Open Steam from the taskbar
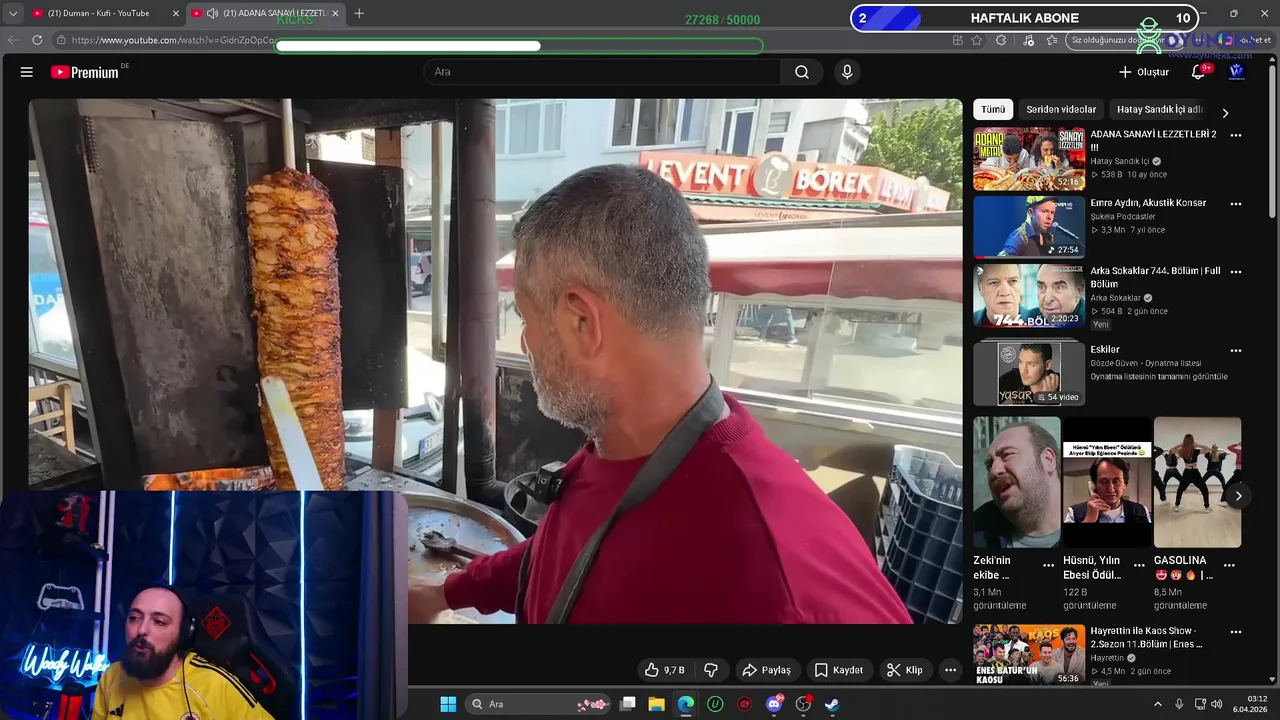The image size is (1280, 720). point(832,704)
